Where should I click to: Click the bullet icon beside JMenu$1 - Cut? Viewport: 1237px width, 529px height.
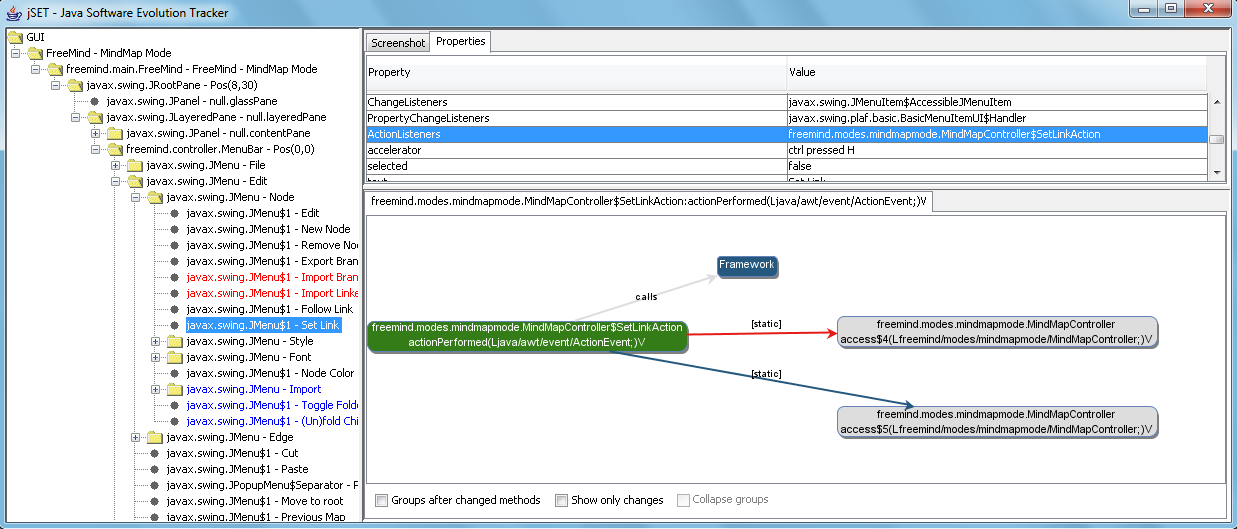coord(154,453)
